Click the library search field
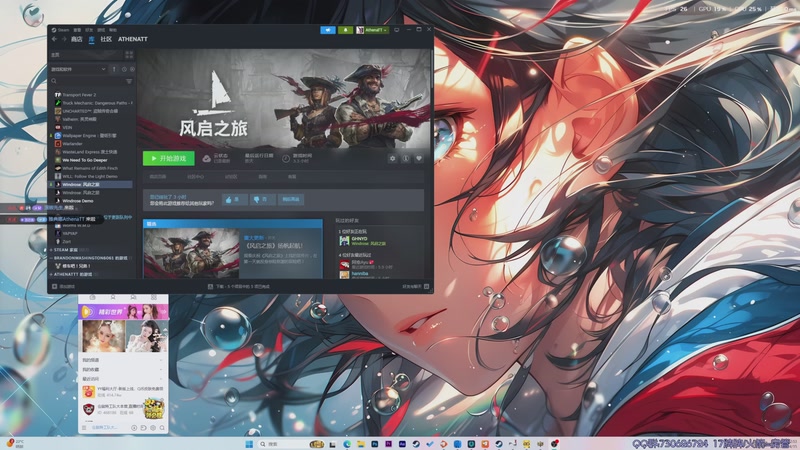Image resolution: width=800 pixels, height=450 pixels. click(x=86, y=81)
